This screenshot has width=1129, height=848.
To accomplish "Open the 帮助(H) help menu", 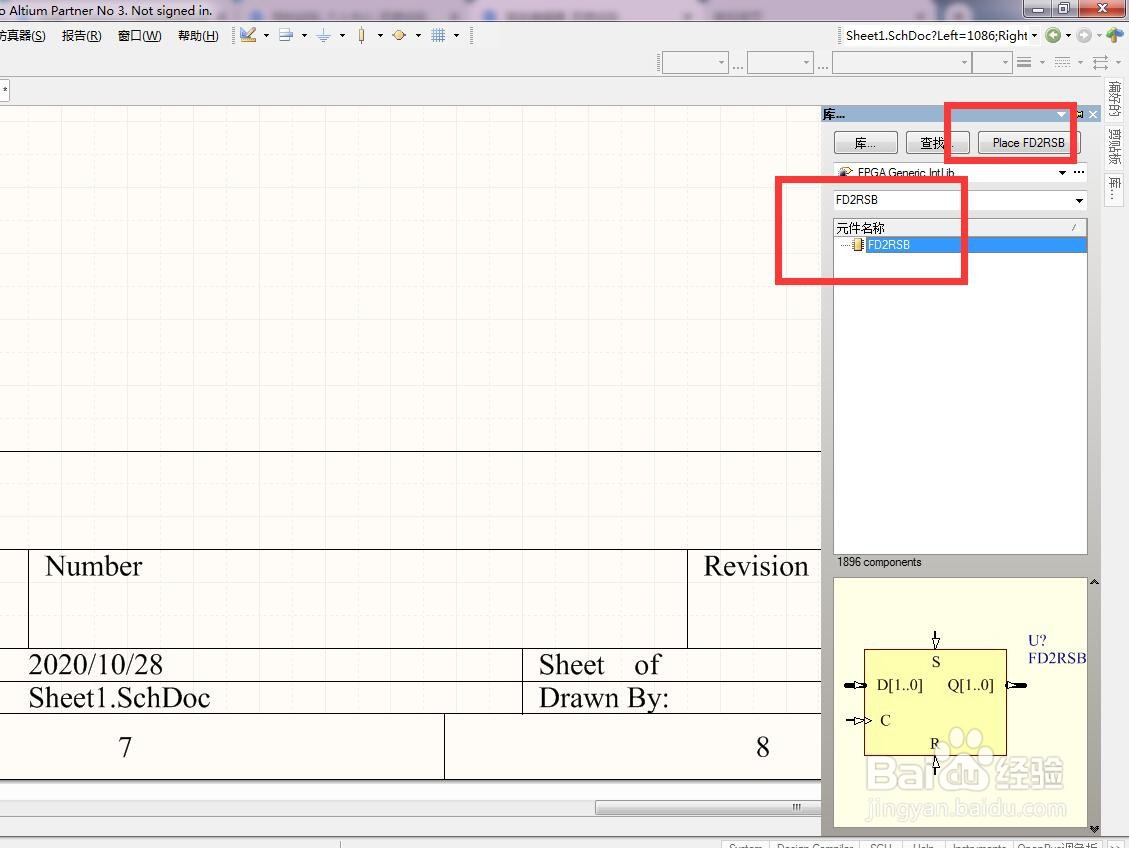I will [198, 35].
